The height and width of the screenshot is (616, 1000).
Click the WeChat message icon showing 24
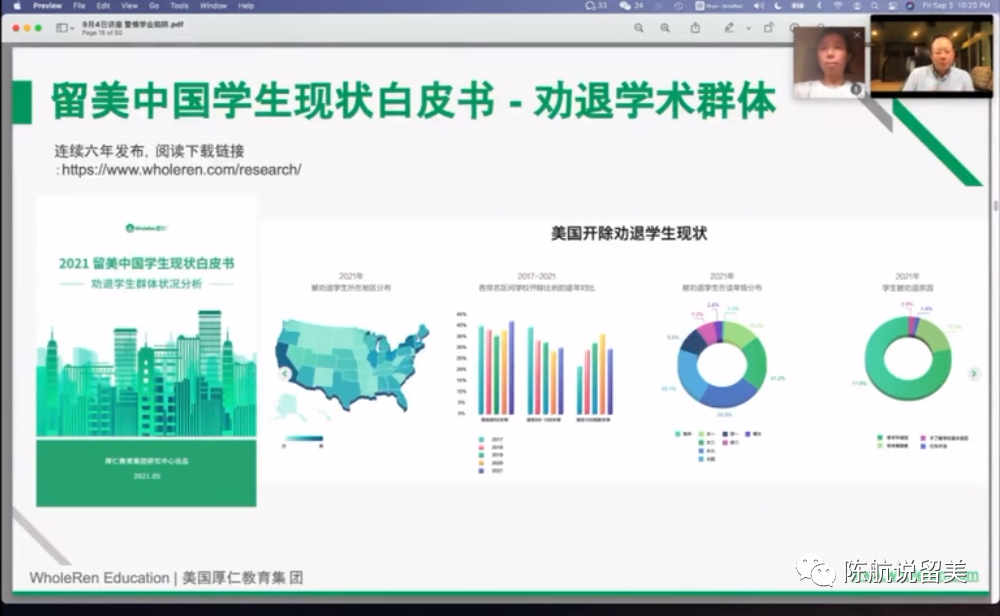tap(627, 6)
